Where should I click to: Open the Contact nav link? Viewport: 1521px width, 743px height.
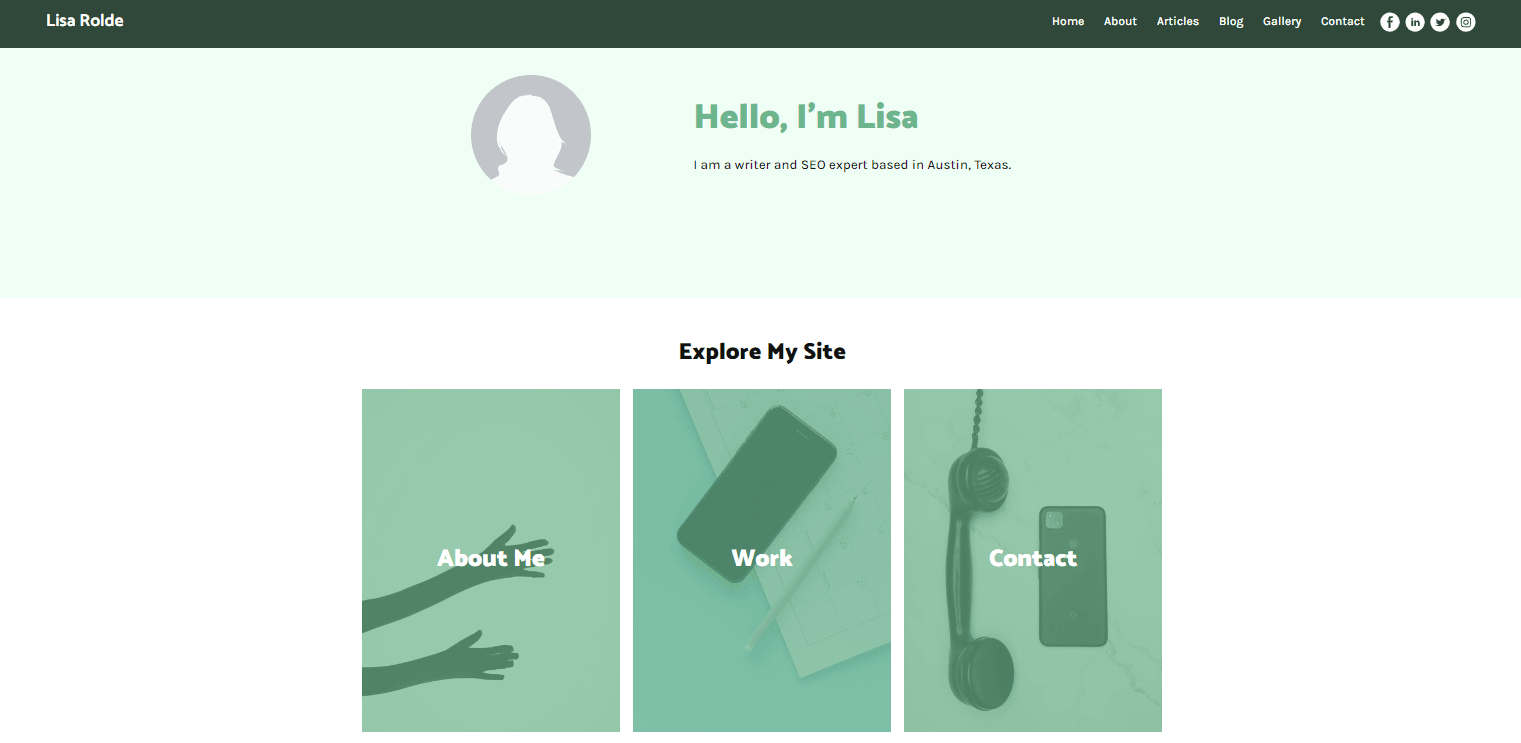point(1342,21)
